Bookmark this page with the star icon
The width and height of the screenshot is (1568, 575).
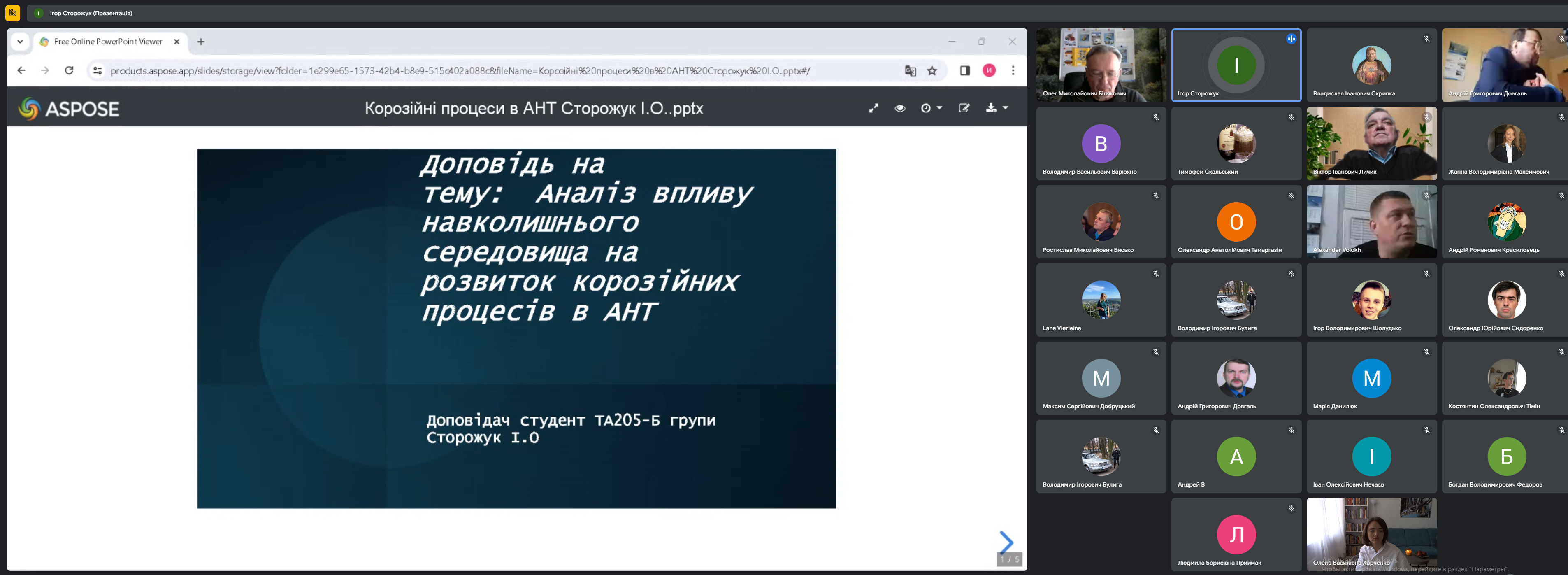932,71
